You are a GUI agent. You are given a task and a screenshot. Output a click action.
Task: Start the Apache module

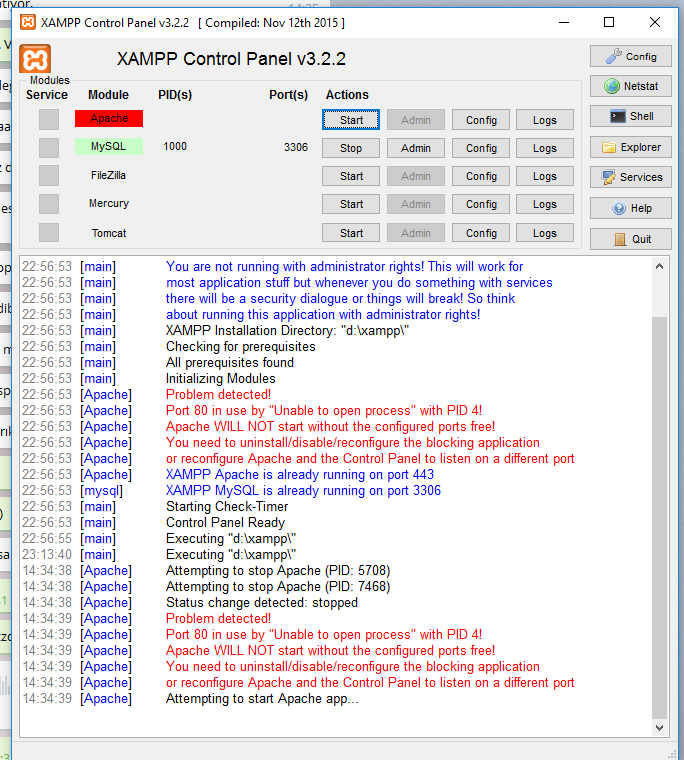pyautogui.click(x=351, y=120)
